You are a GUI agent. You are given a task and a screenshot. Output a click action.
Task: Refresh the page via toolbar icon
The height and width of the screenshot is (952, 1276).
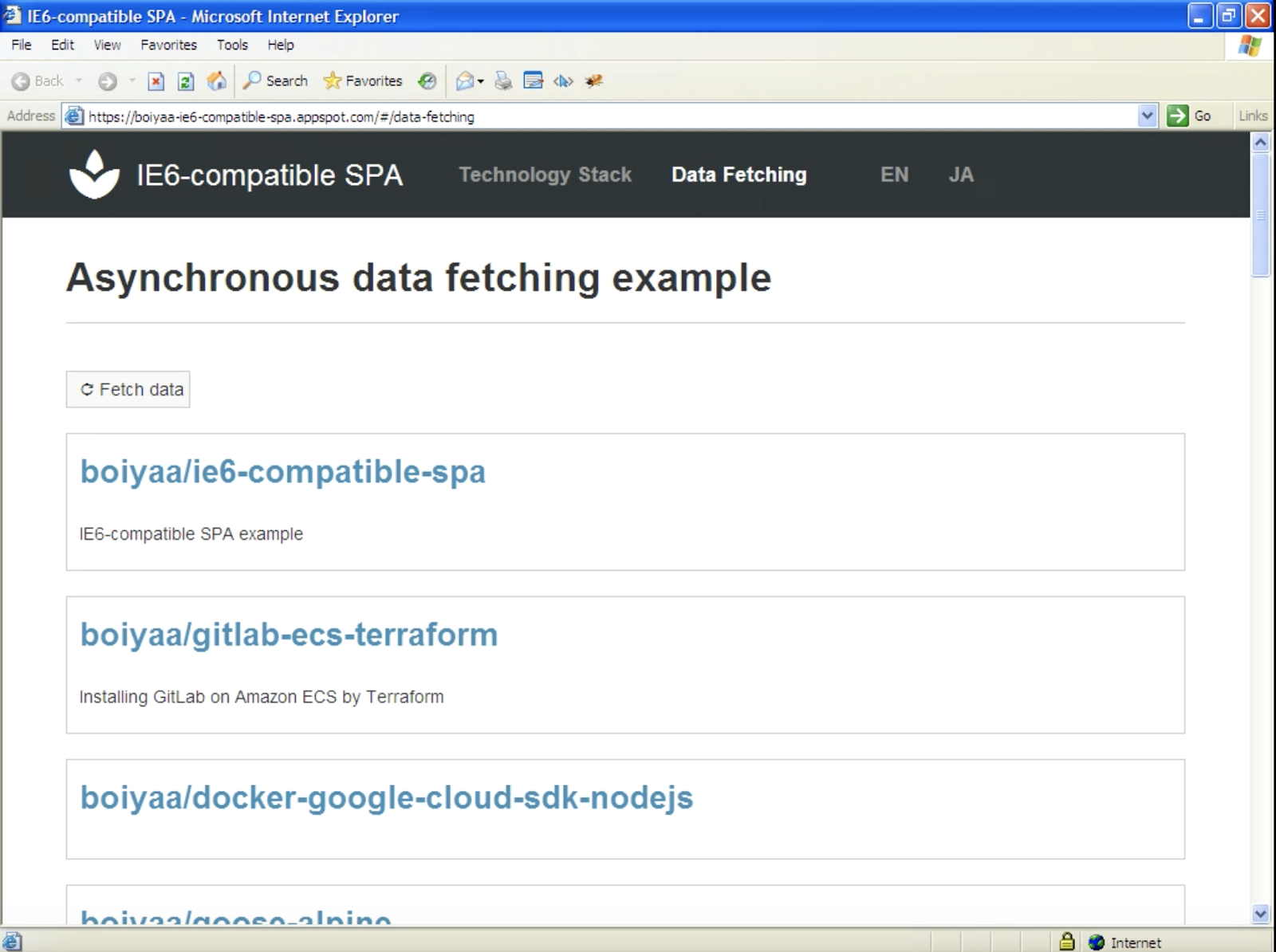pos(186,81)
